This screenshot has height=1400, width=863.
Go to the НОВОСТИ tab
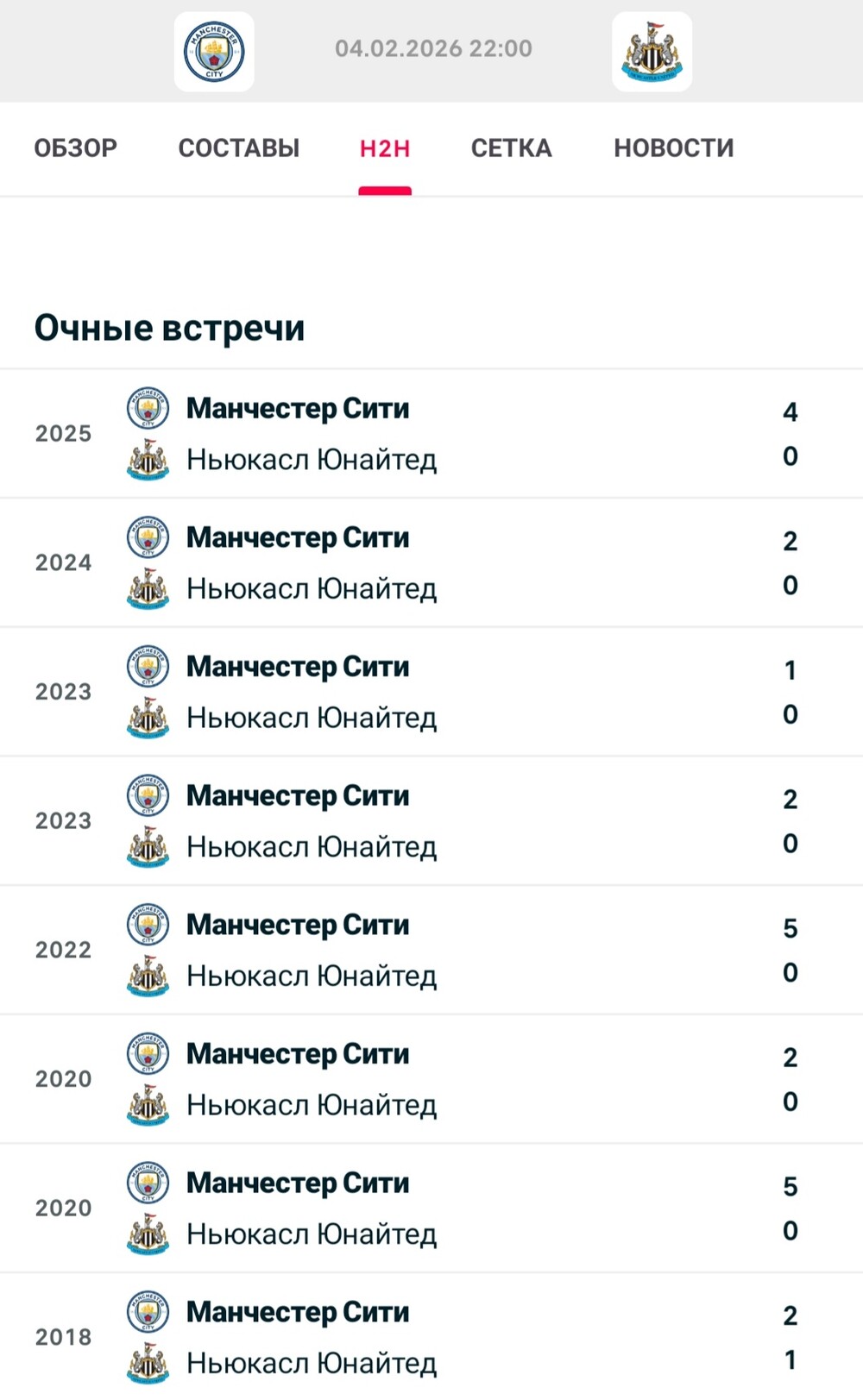coord(674,148)
